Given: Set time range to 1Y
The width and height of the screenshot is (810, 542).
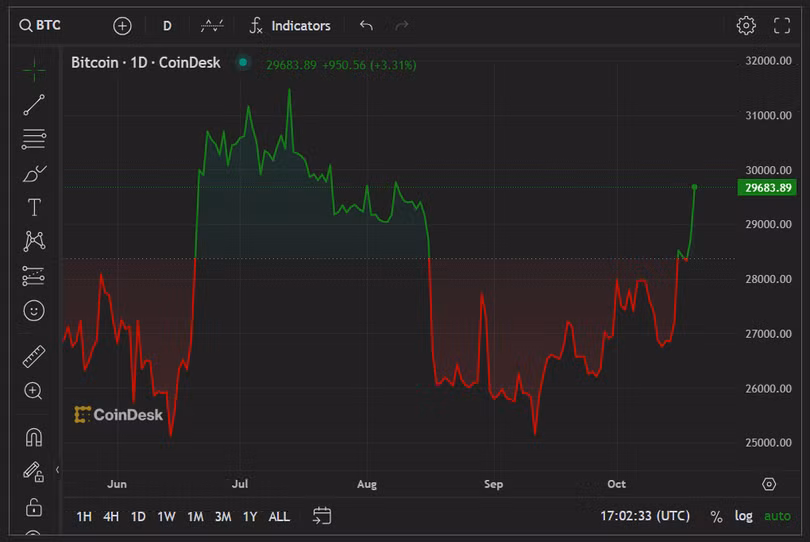Looking at the screenshot, I should (x=250, y=516).
